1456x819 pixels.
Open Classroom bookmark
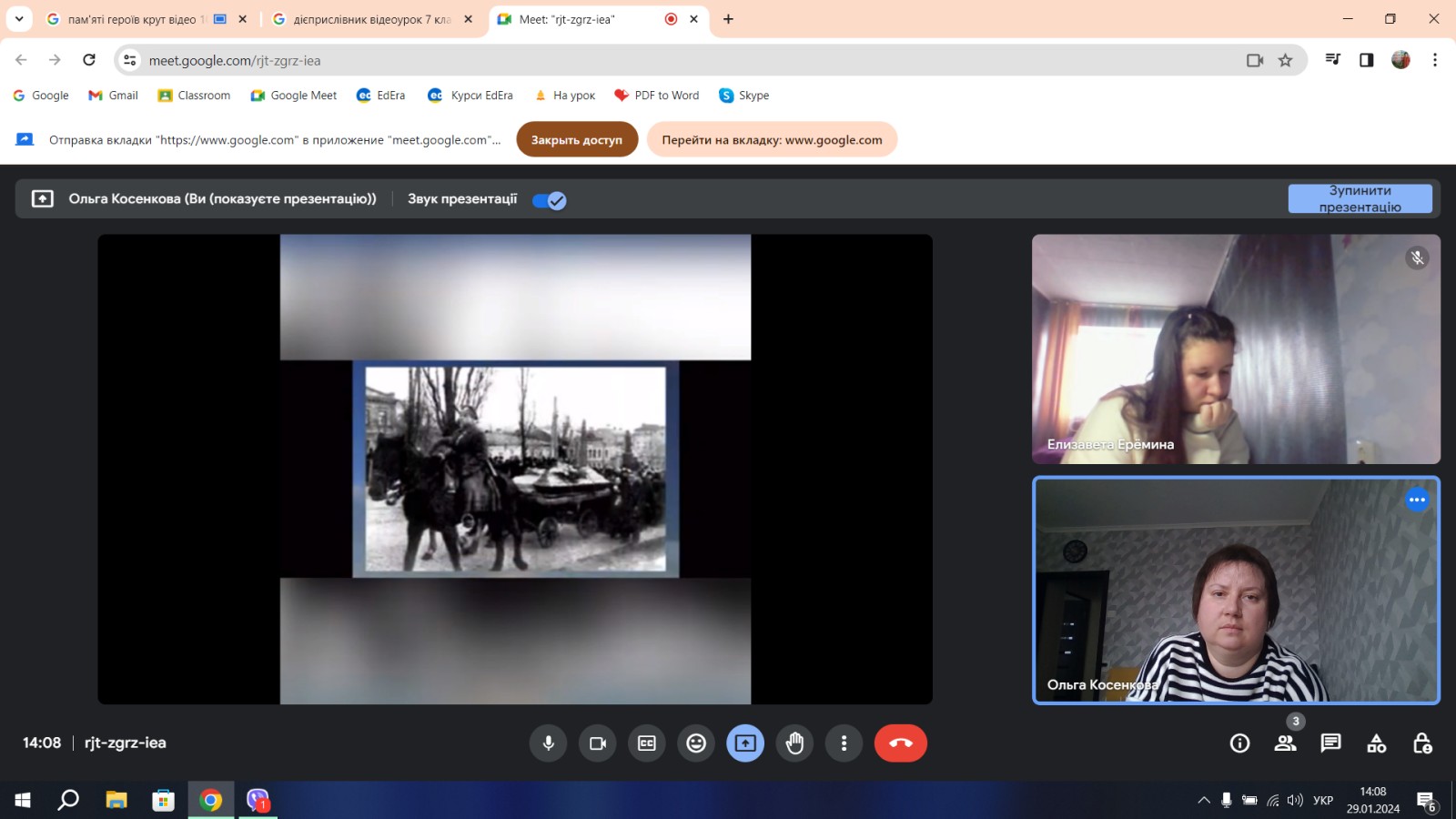(x=194, y=96)
